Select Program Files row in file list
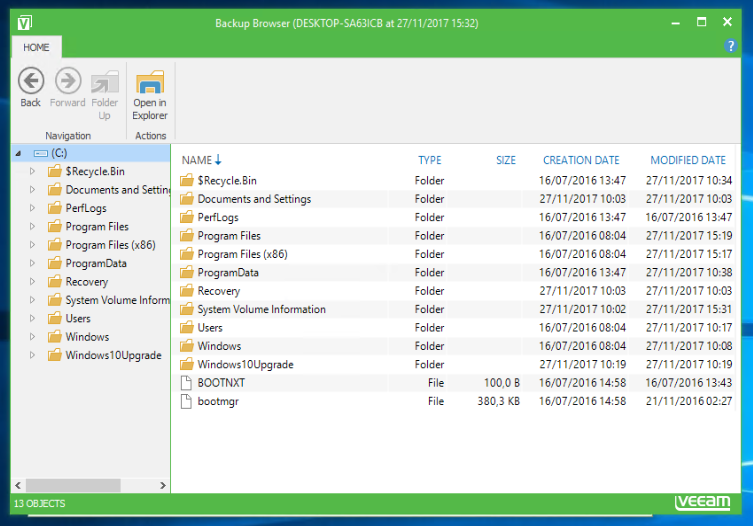 point(456,236)
